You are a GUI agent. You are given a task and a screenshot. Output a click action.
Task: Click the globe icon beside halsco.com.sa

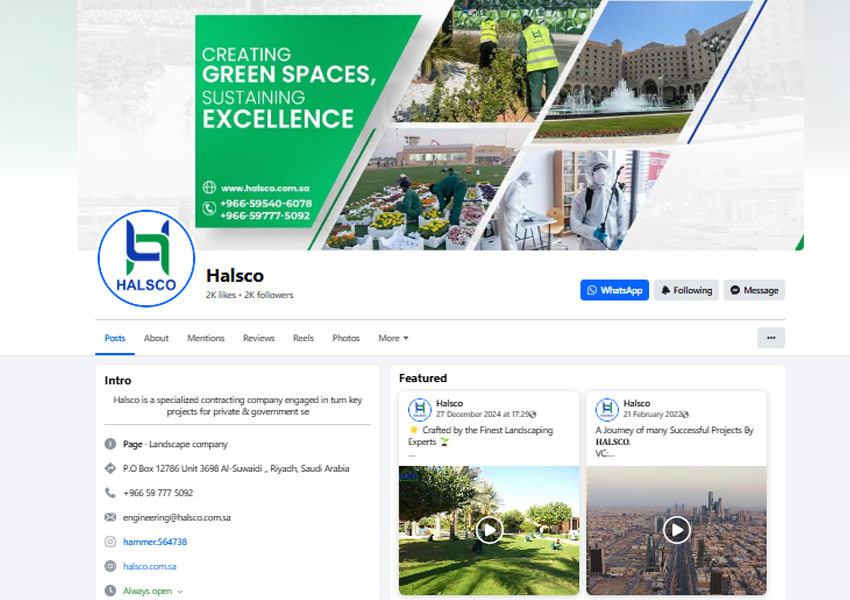[110, 566]
